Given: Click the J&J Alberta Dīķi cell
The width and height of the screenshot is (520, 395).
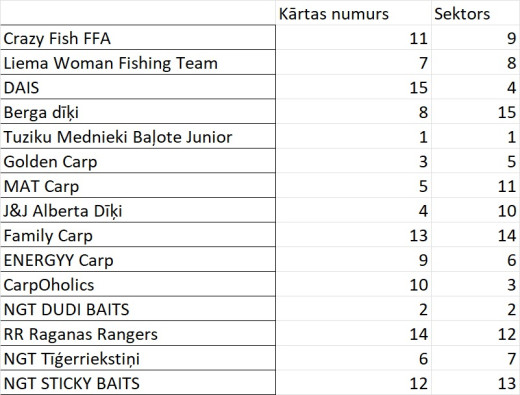Looking at the screenshot, I should pyautogui.click(x=138, y=210).
